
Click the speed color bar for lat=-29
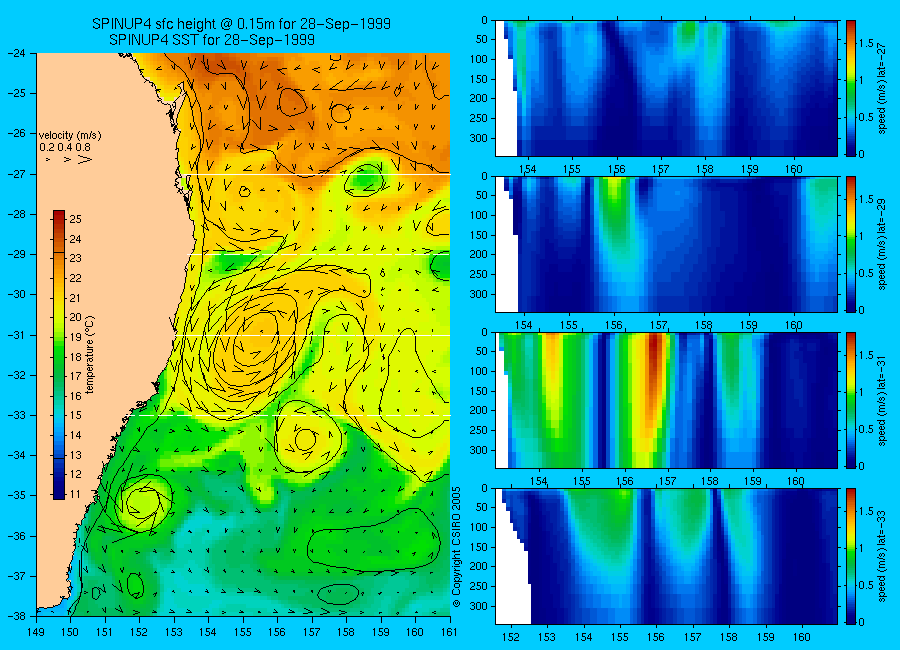point(851,244)
